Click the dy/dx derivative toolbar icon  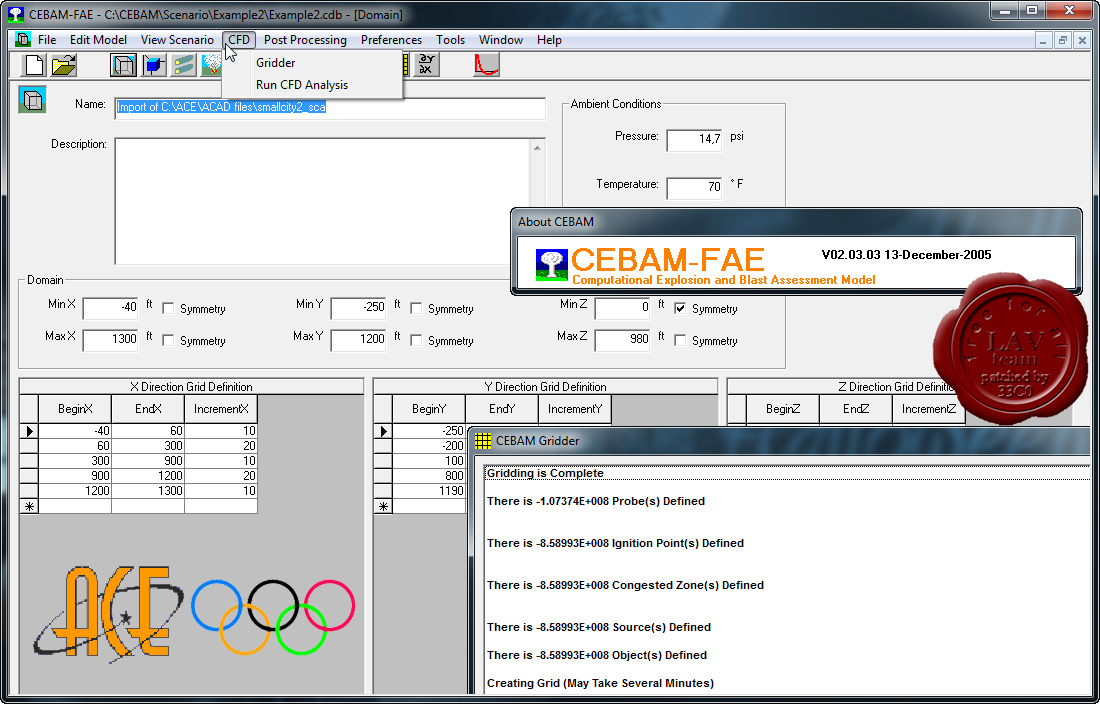[426, 65]
